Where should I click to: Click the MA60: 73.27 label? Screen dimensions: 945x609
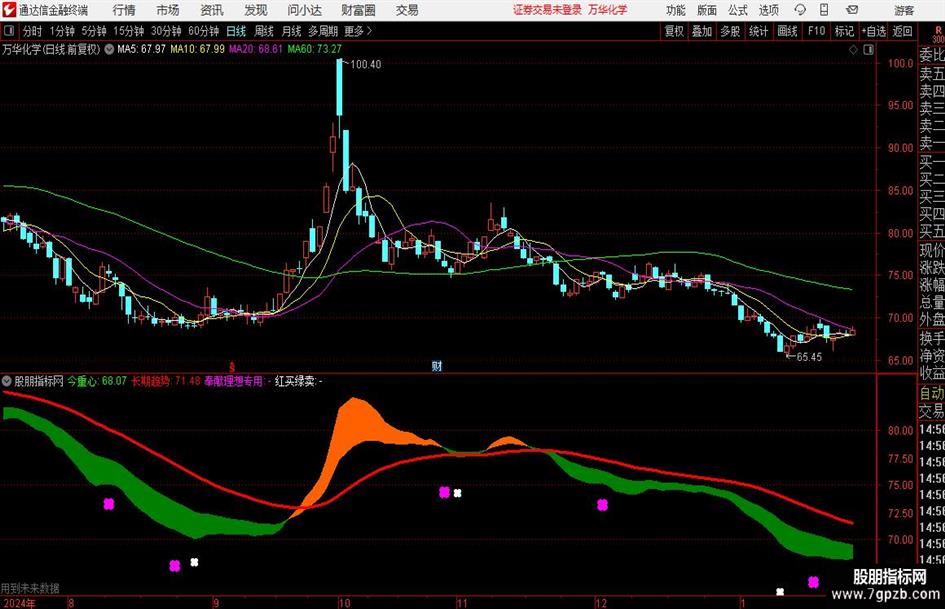click(315, 49)
